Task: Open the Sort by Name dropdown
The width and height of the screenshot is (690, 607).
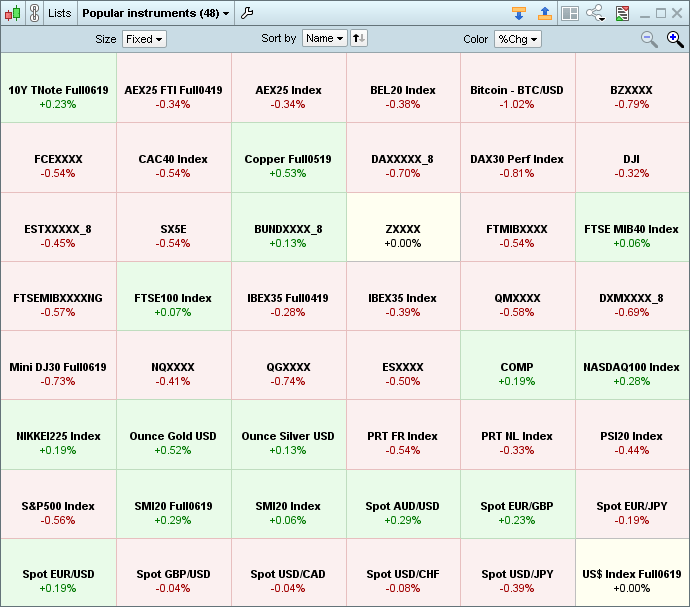Action: coord(324,39)
